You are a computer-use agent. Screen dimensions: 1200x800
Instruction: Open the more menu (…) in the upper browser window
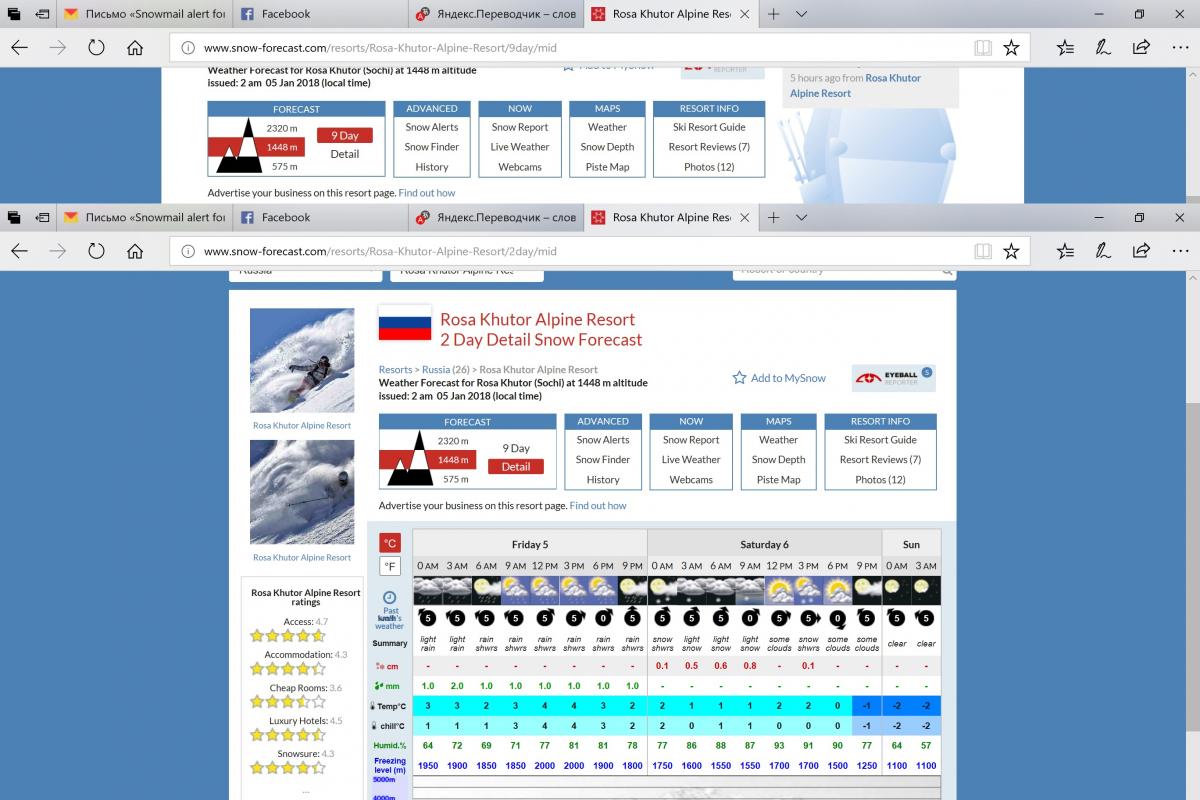pyautogui.click(x=1179, y=47)
